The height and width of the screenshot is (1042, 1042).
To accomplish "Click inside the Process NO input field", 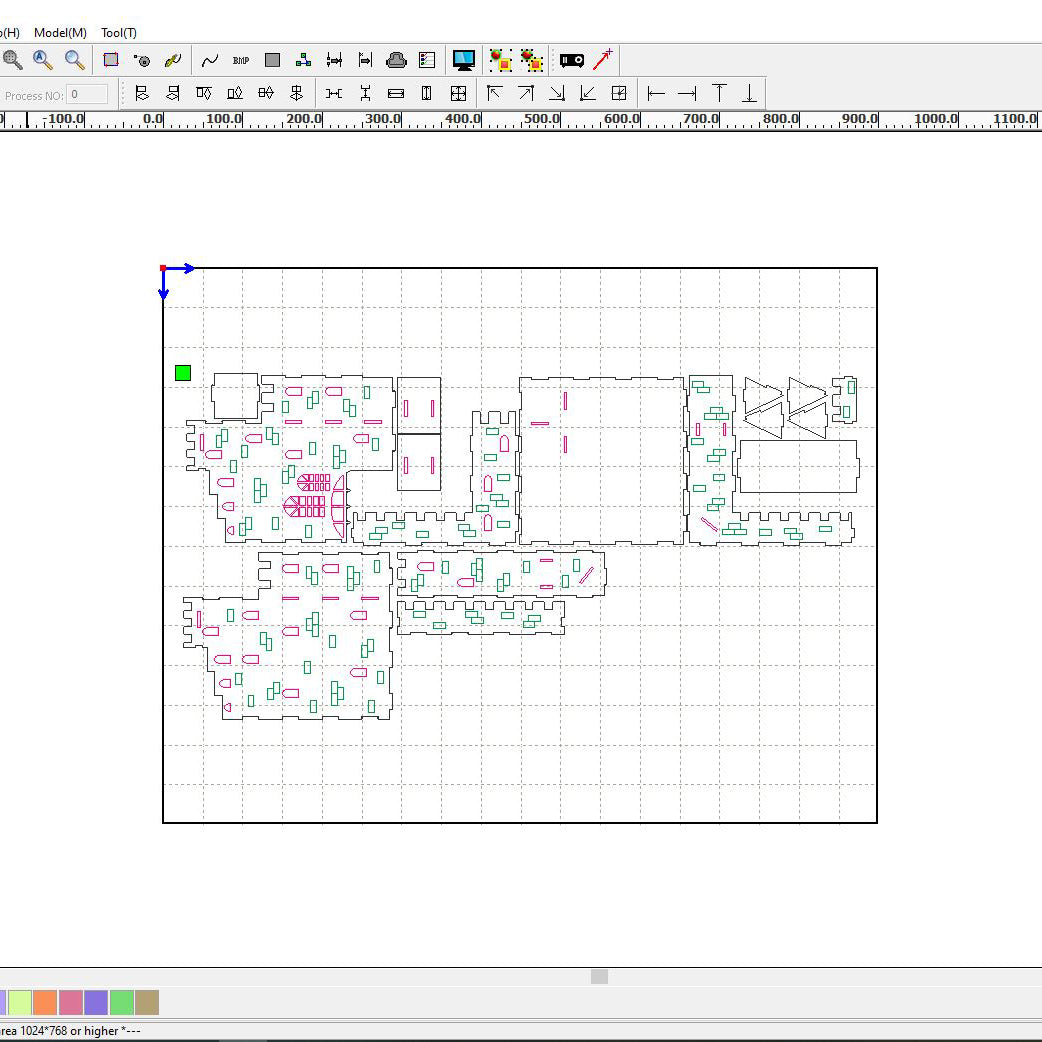I will (85, 94).
